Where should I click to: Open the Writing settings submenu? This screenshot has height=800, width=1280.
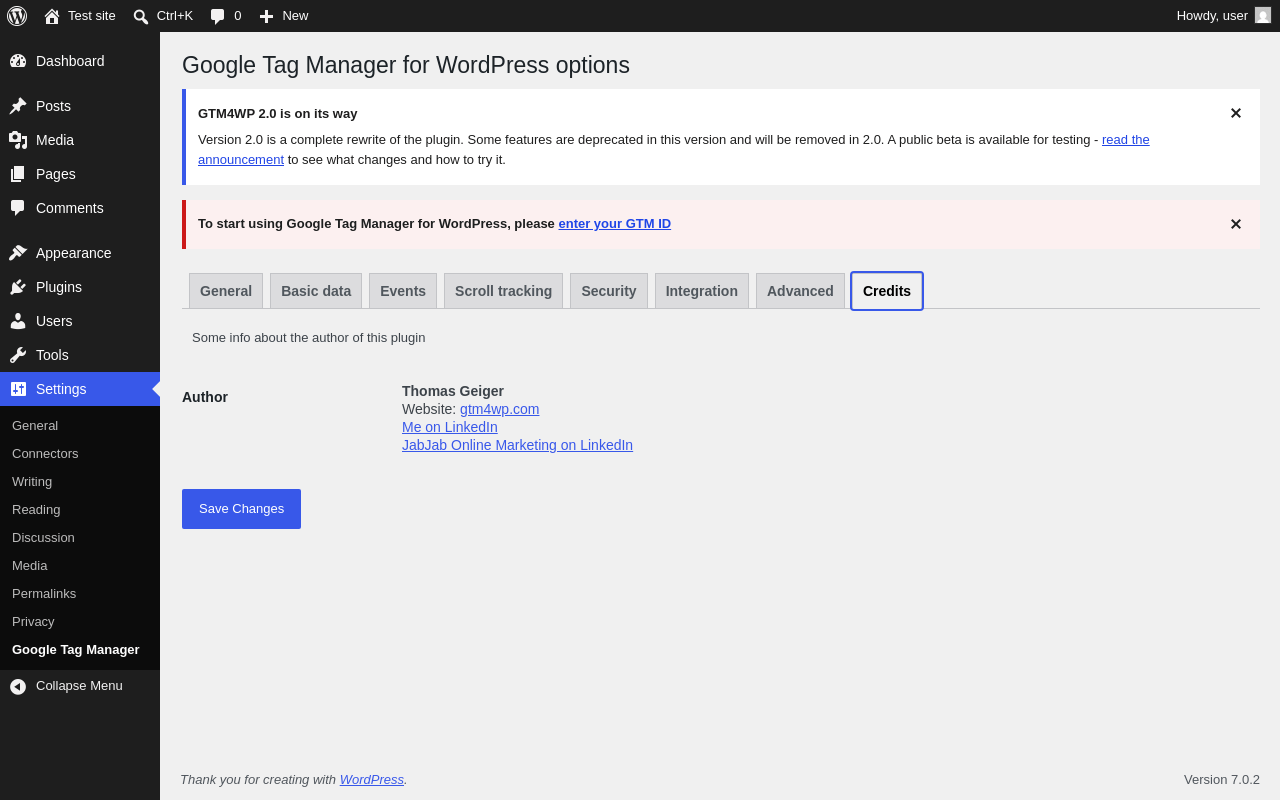click(32, 481)
